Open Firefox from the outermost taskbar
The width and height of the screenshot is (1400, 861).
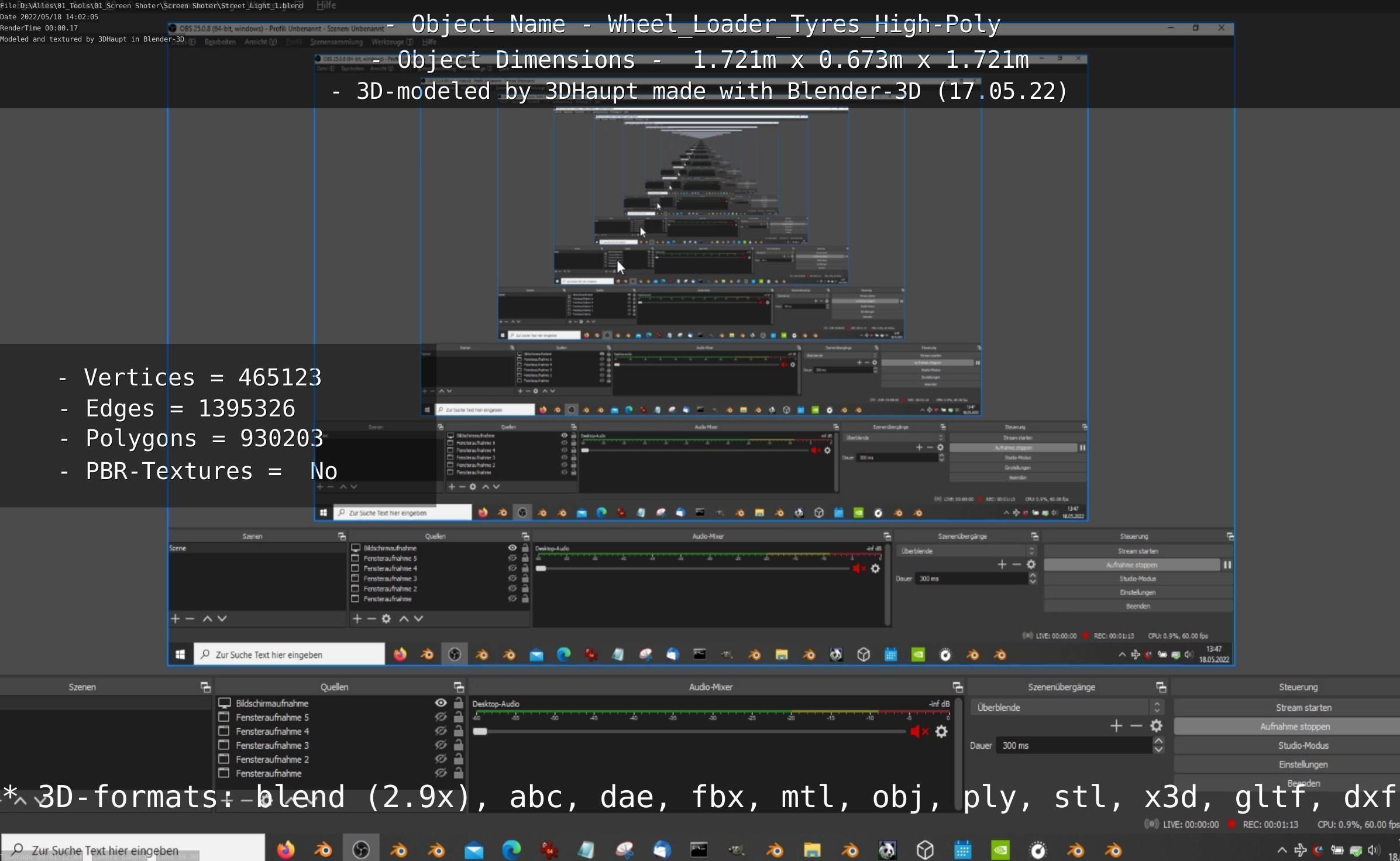point(285,849)
